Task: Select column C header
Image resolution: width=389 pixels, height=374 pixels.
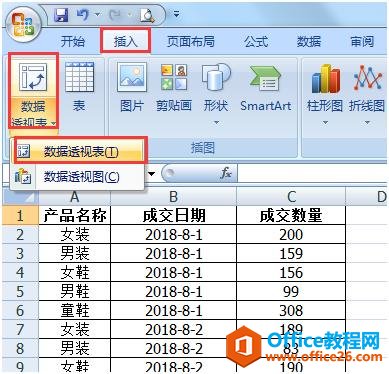Action: coord(291,197)
